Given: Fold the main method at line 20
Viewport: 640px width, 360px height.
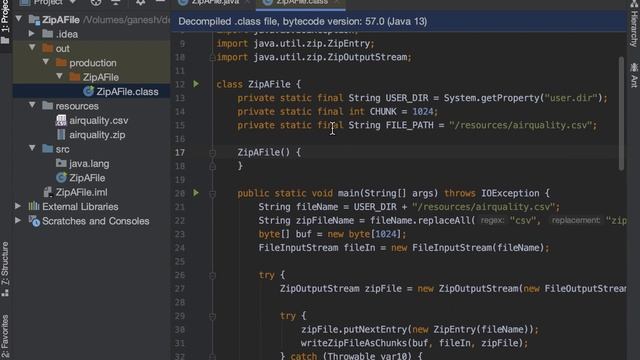Looking at the screenshot, I should (212, 193).
